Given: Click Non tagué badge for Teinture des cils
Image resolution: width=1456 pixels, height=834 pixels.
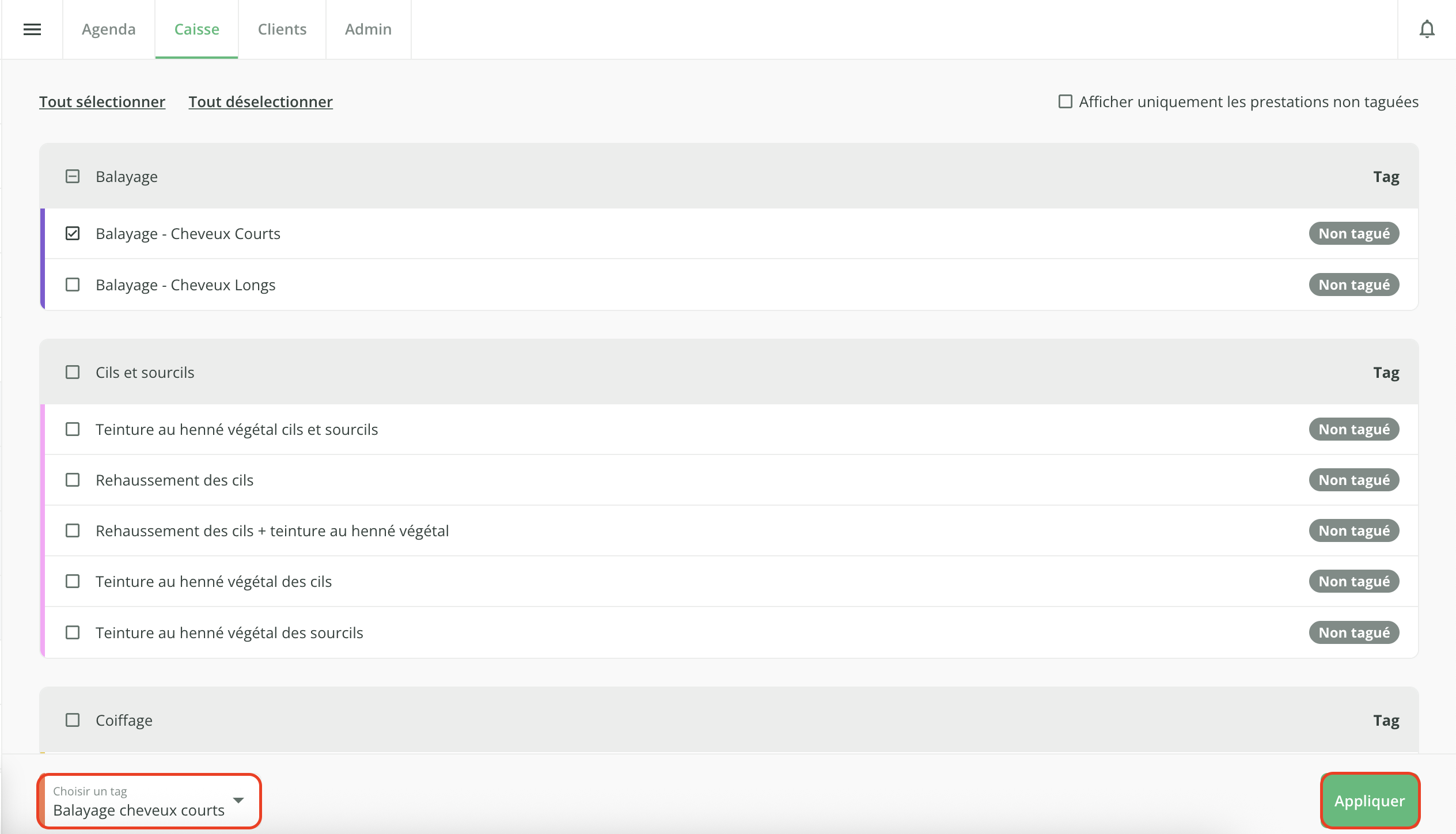Looking at the screenshot, I should click(x=1354, y=581).
